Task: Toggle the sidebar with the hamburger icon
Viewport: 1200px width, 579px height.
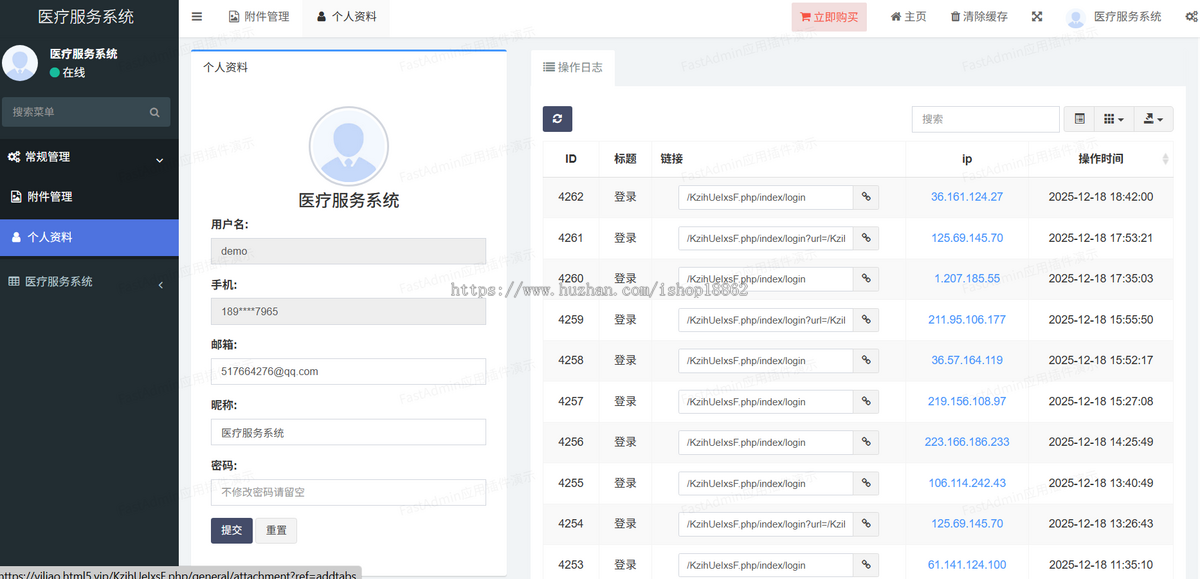Action: pos(196,16)
